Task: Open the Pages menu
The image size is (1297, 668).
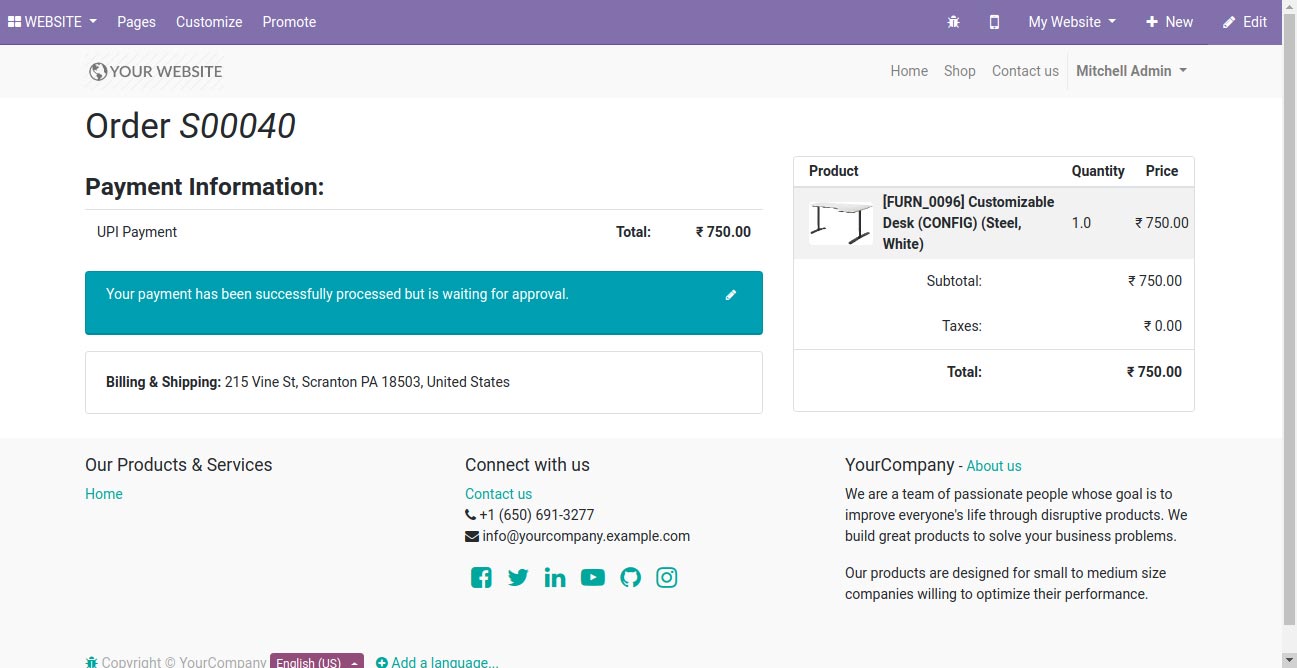Action: pos(136,22)
